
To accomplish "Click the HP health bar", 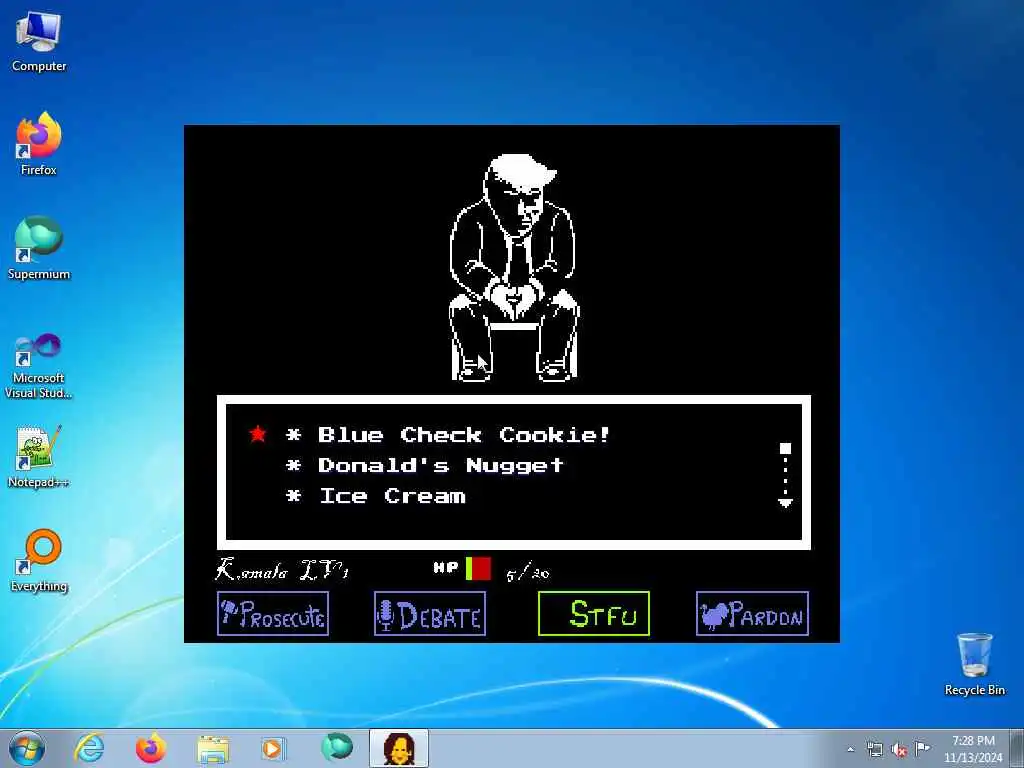I will tap(478, 569).
